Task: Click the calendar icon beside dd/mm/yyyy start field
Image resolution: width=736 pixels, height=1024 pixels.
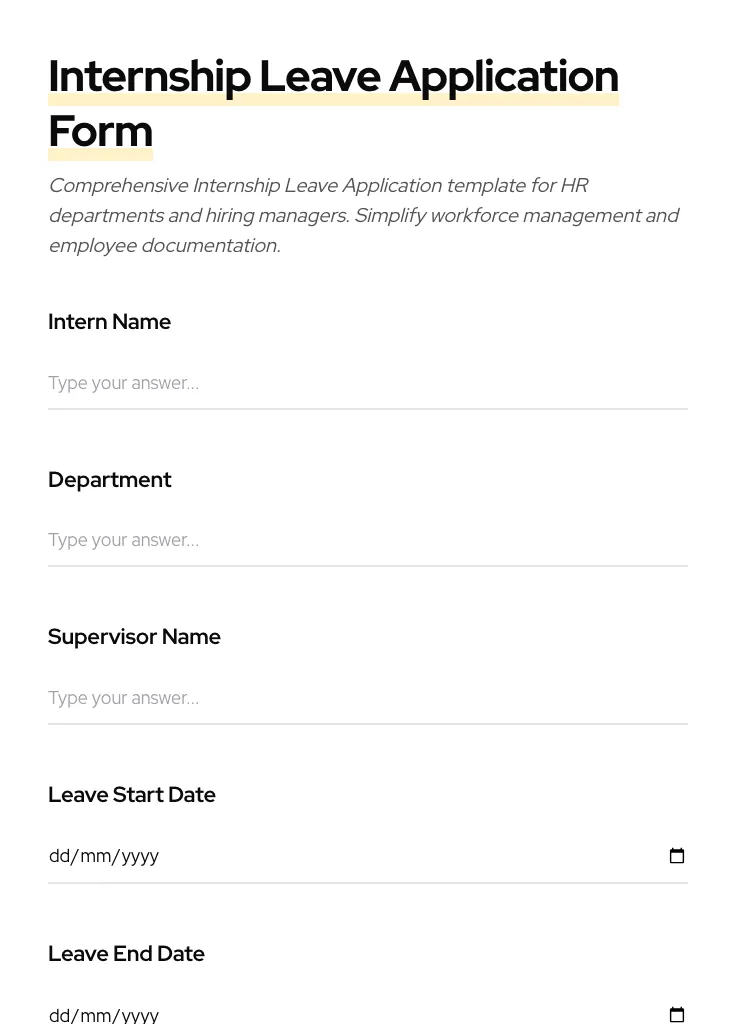Action: [677, 855]
